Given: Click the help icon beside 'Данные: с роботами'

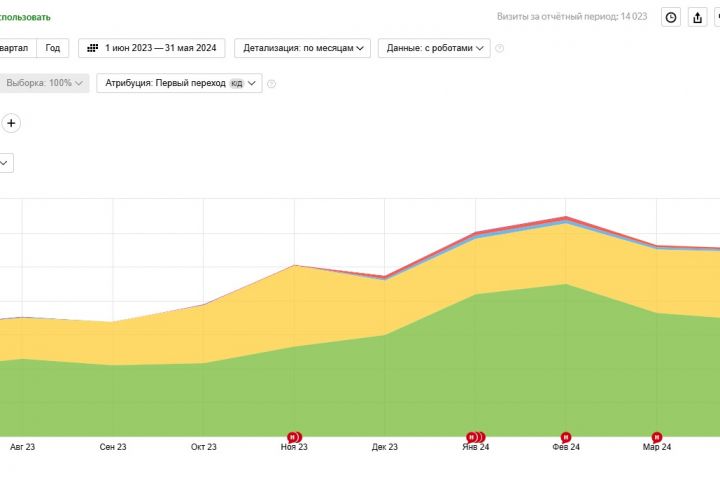Looking at the screenshot, I should (500, 48).
